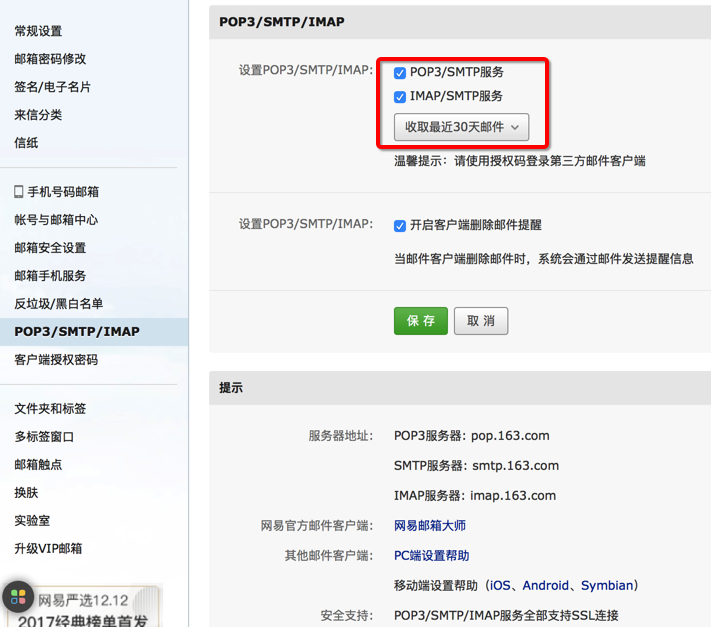Go to 帐号与邮箱中心
The height and width of the screenshot is (628, 711).
pyautogui.click(x=56, y=220)
